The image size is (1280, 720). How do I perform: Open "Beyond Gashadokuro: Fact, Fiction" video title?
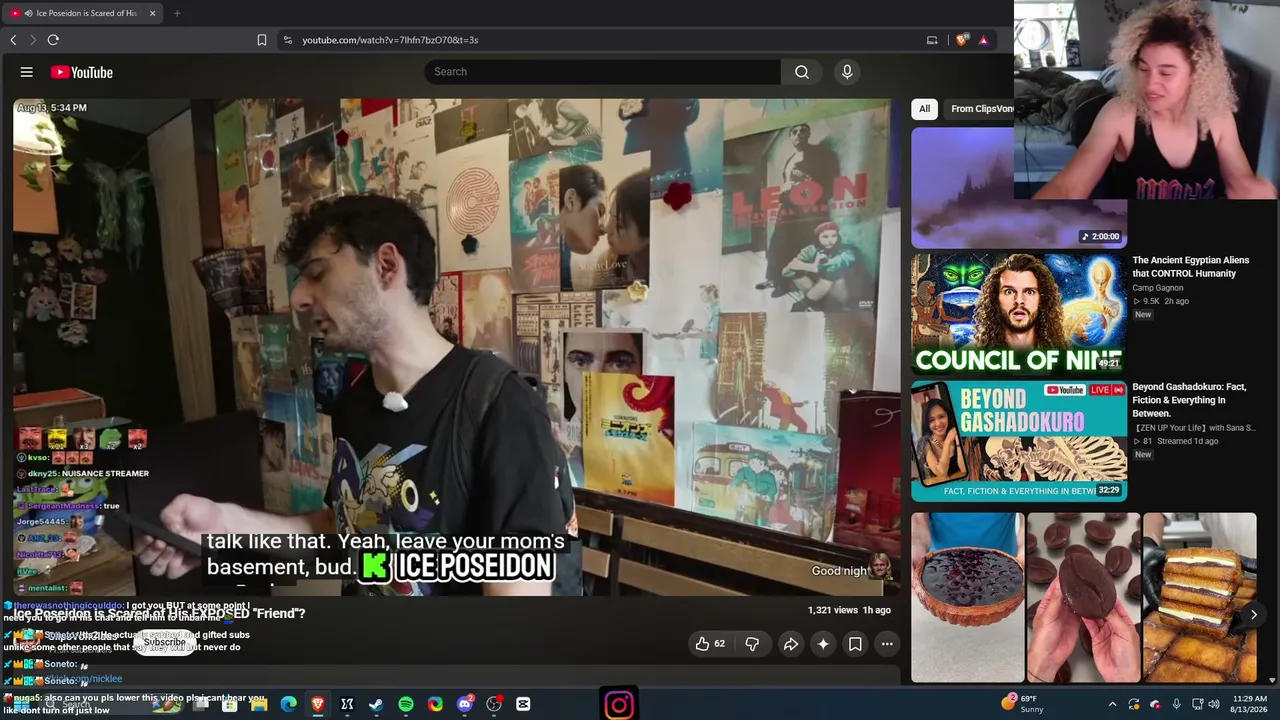click(1190, 400)
